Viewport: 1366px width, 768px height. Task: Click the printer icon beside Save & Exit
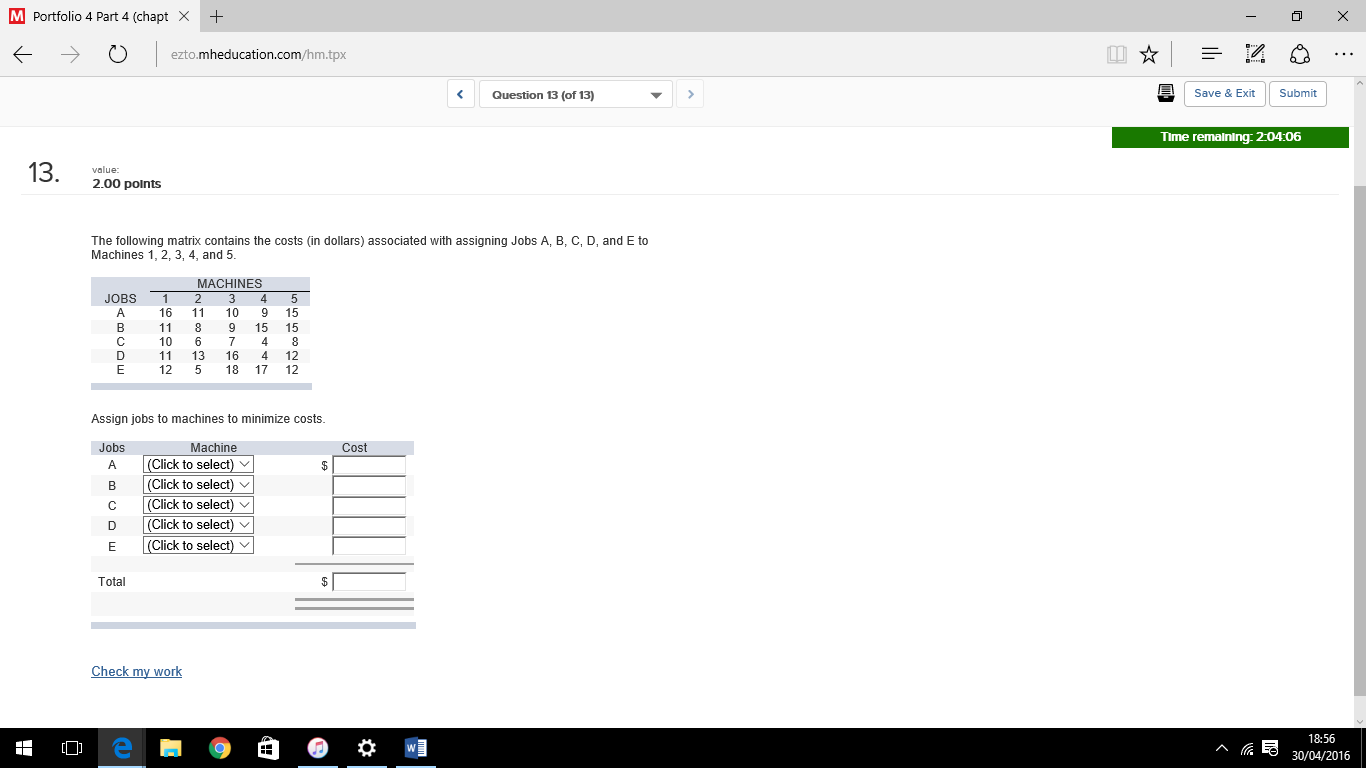tap(1165, 93)
